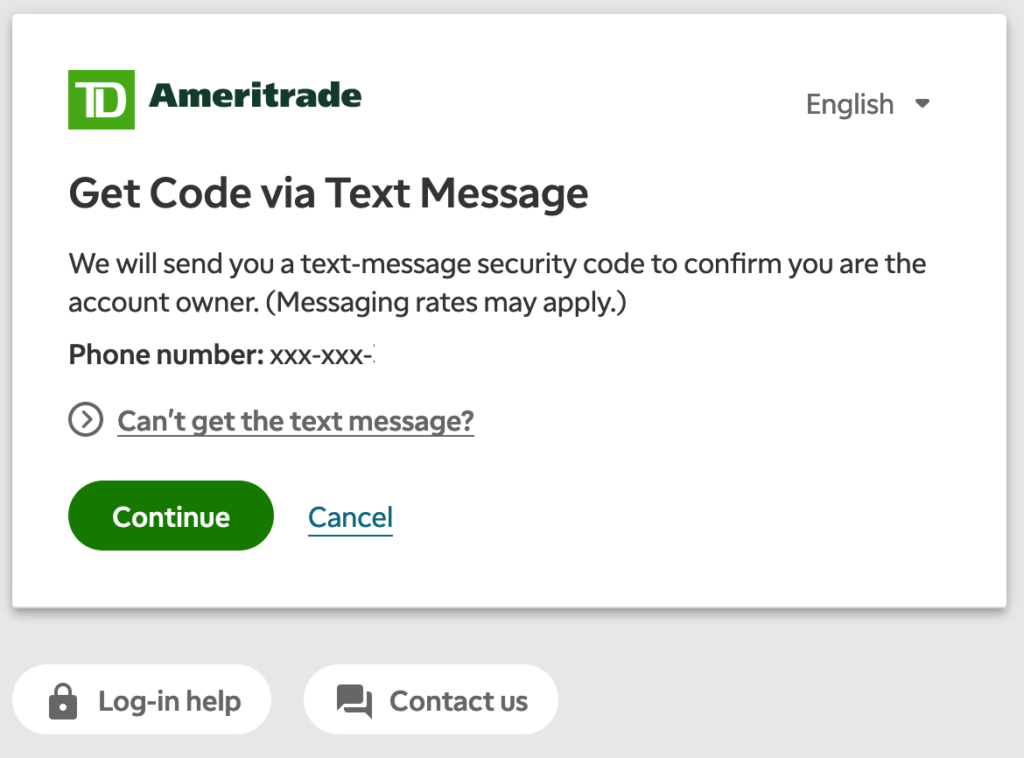Click the green TD logo square
The width and height of the screenshot is (1024, 758).
pyautogui.click(x=101, y=99)
